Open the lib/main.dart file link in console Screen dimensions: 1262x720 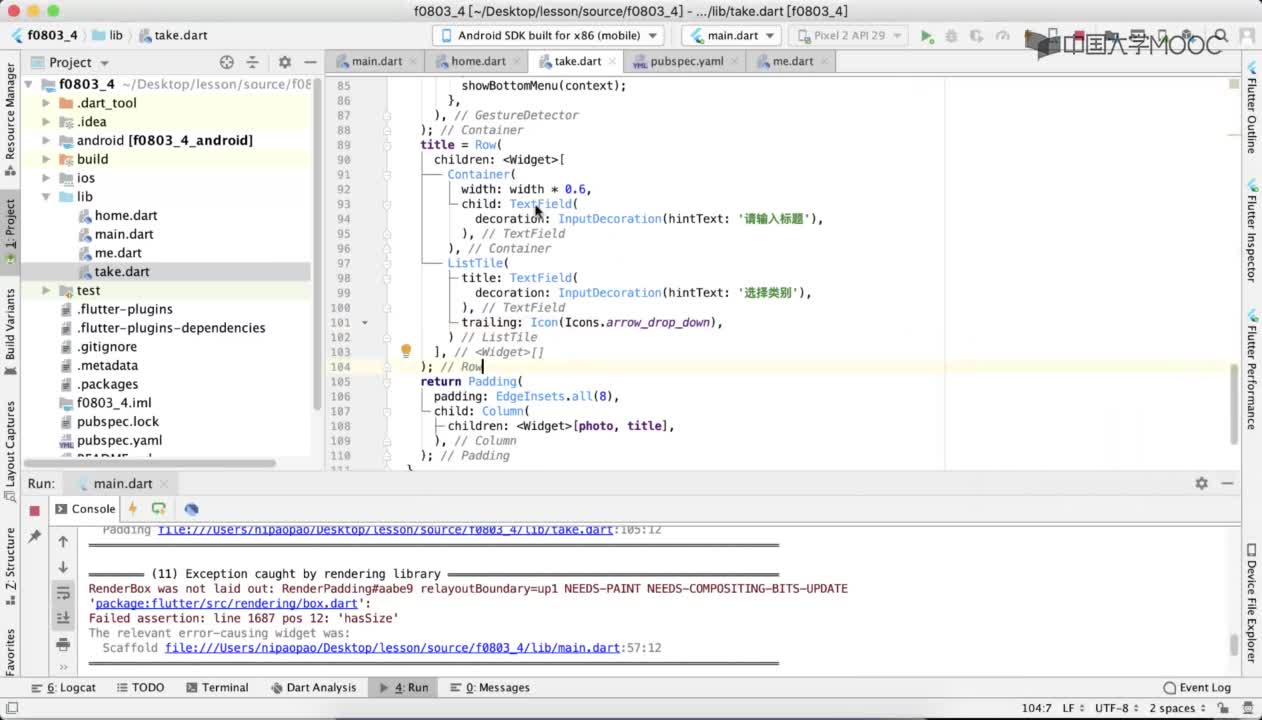point(392,648)
